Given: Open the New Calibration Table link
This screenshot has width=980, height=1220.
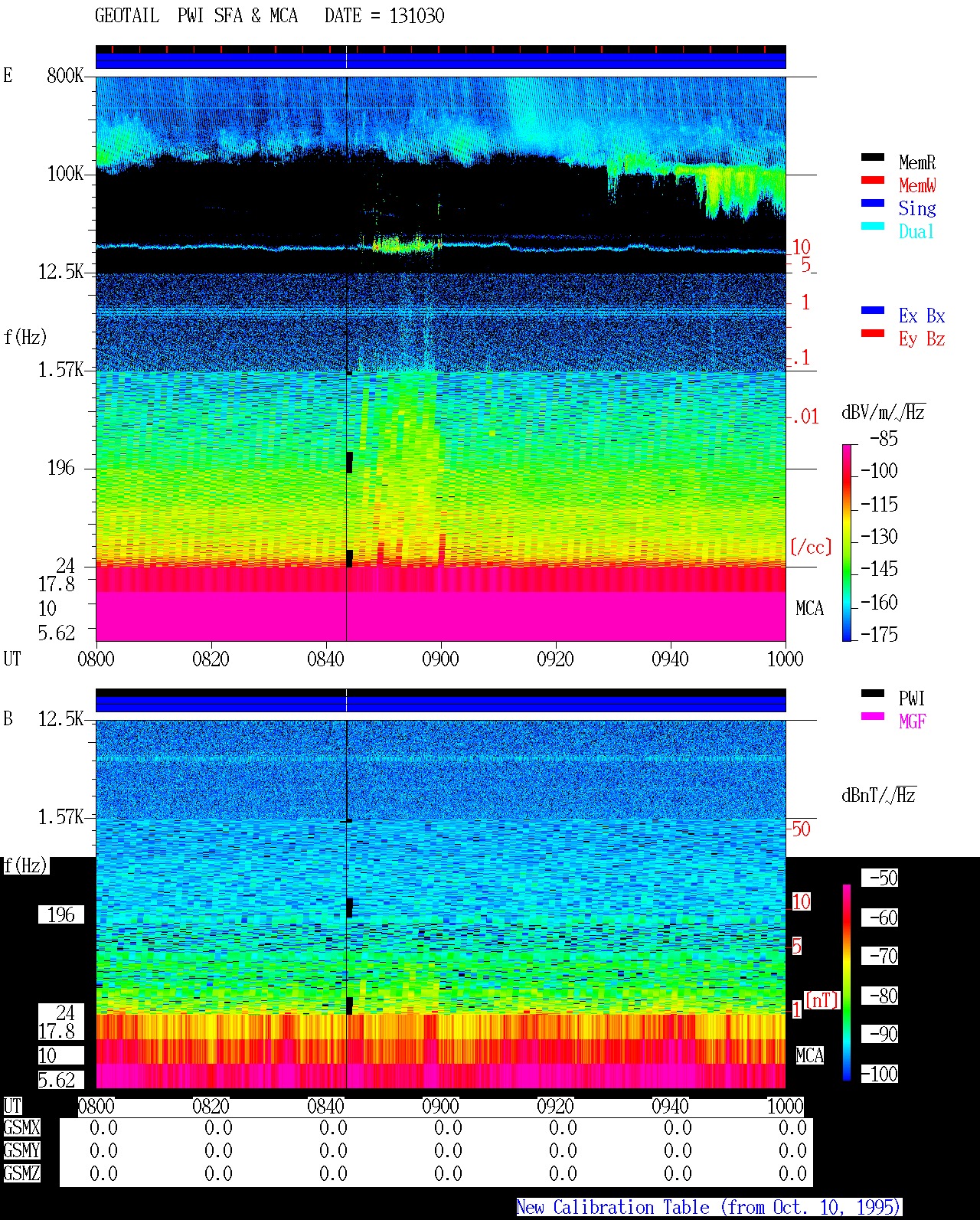Looking at the screenshot, I should coord(709,1208).
